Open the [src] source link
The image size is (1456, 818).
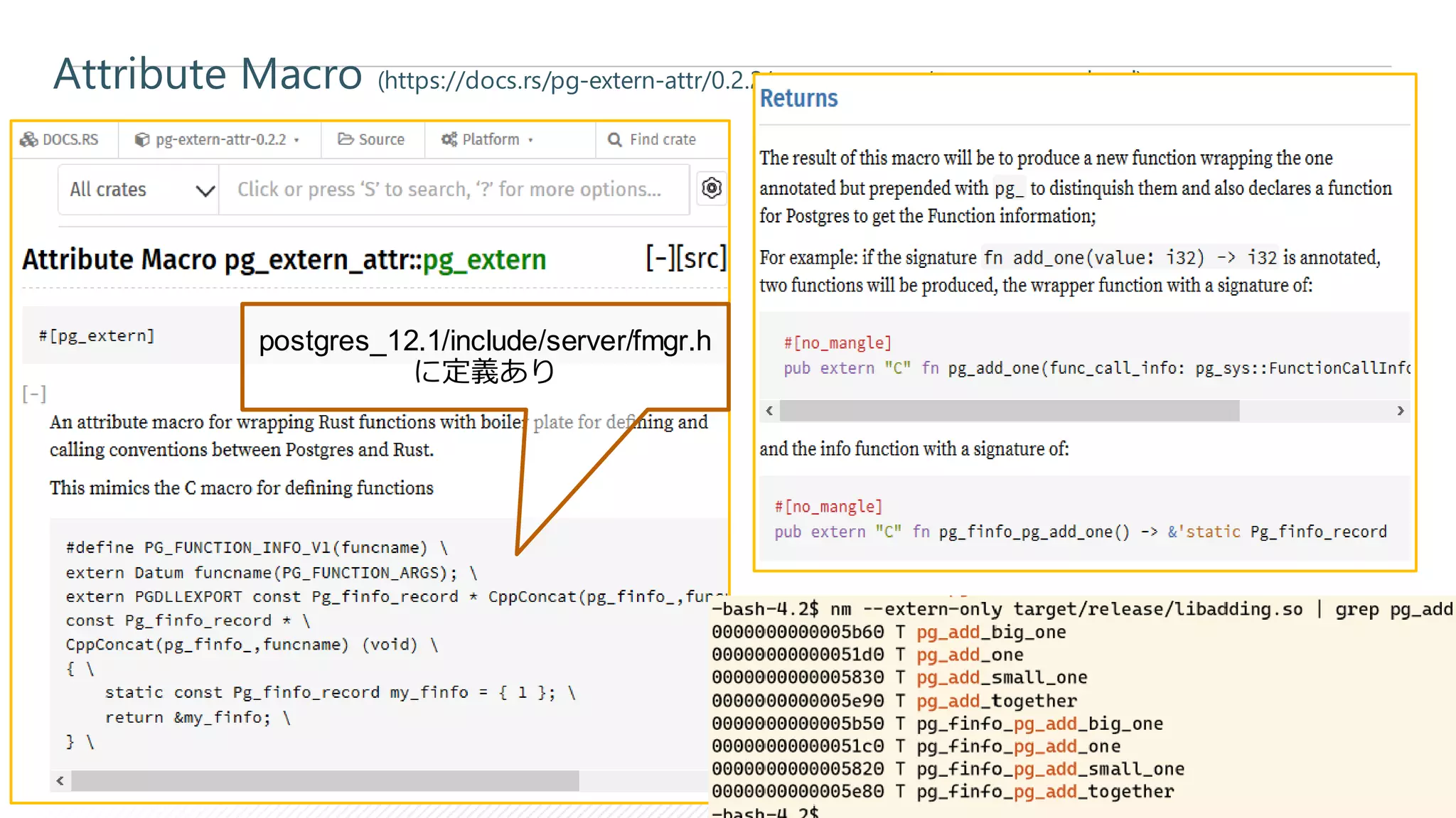[x=701, y=257]
